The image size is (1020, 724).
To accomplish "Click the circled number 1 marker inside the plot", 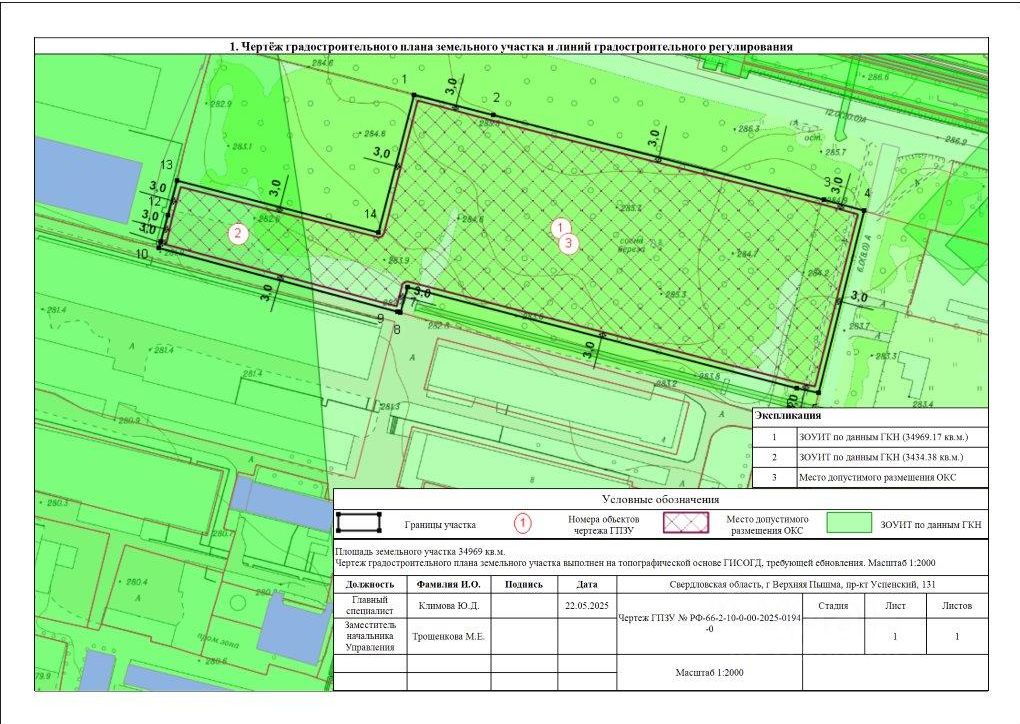I will (x=560, y=228).
